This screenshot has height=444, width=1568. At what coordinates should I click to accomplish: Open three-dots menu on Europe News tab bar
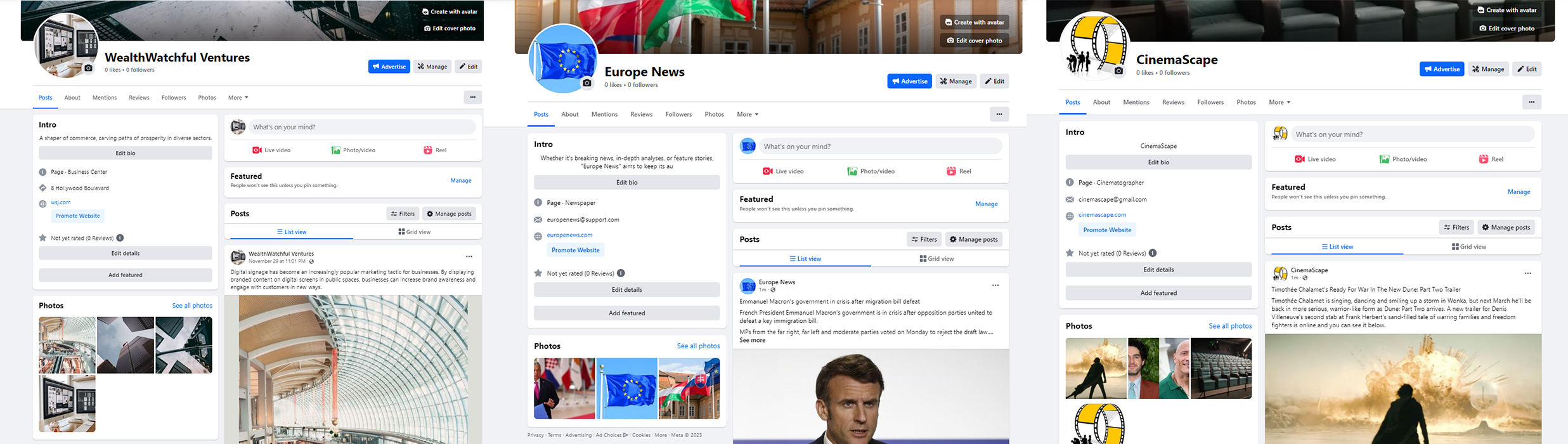tap(999, 114)
